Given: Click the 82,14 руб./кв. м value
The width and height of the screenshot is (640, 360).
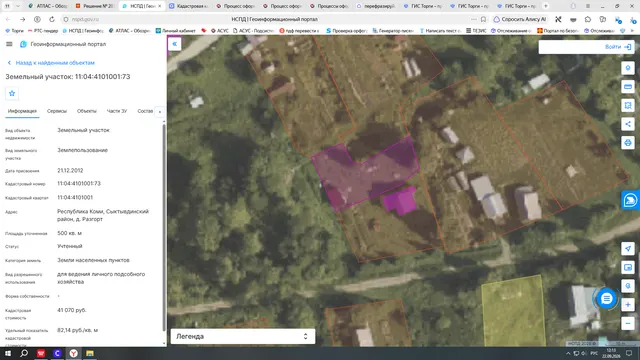Looking at the screenshot, I should [x=78, y=330].
